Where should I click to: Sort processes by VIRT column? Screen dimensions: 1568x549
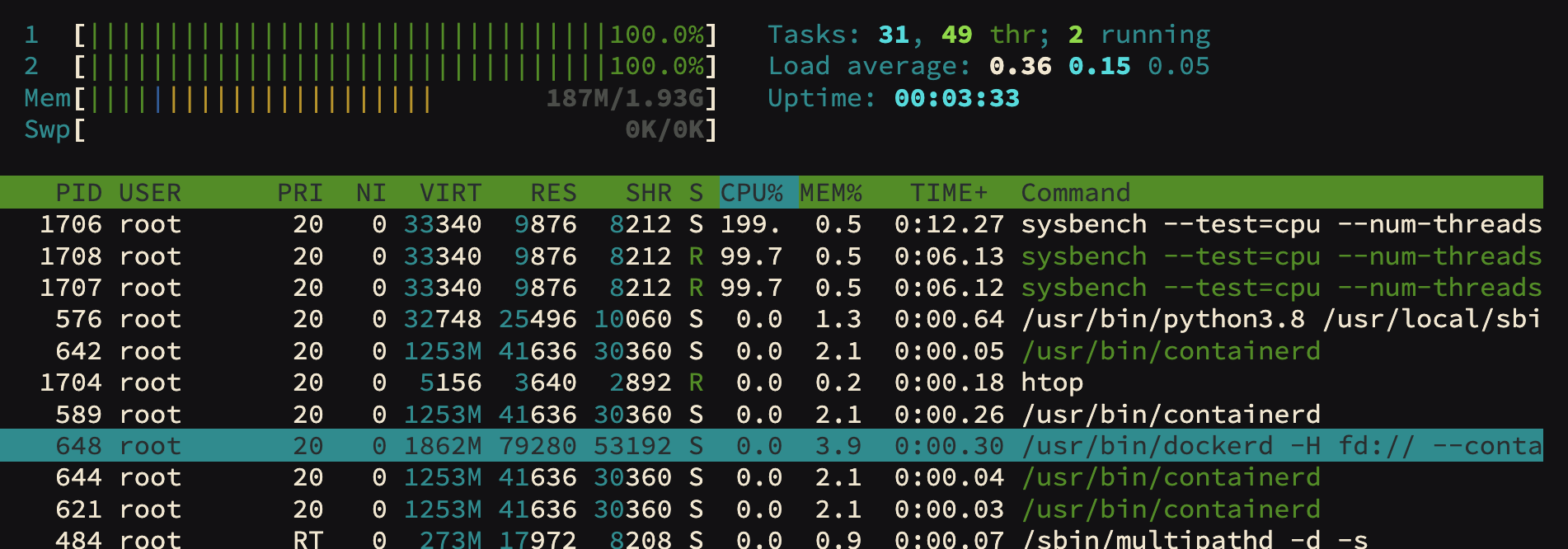(x=450, y=193)
